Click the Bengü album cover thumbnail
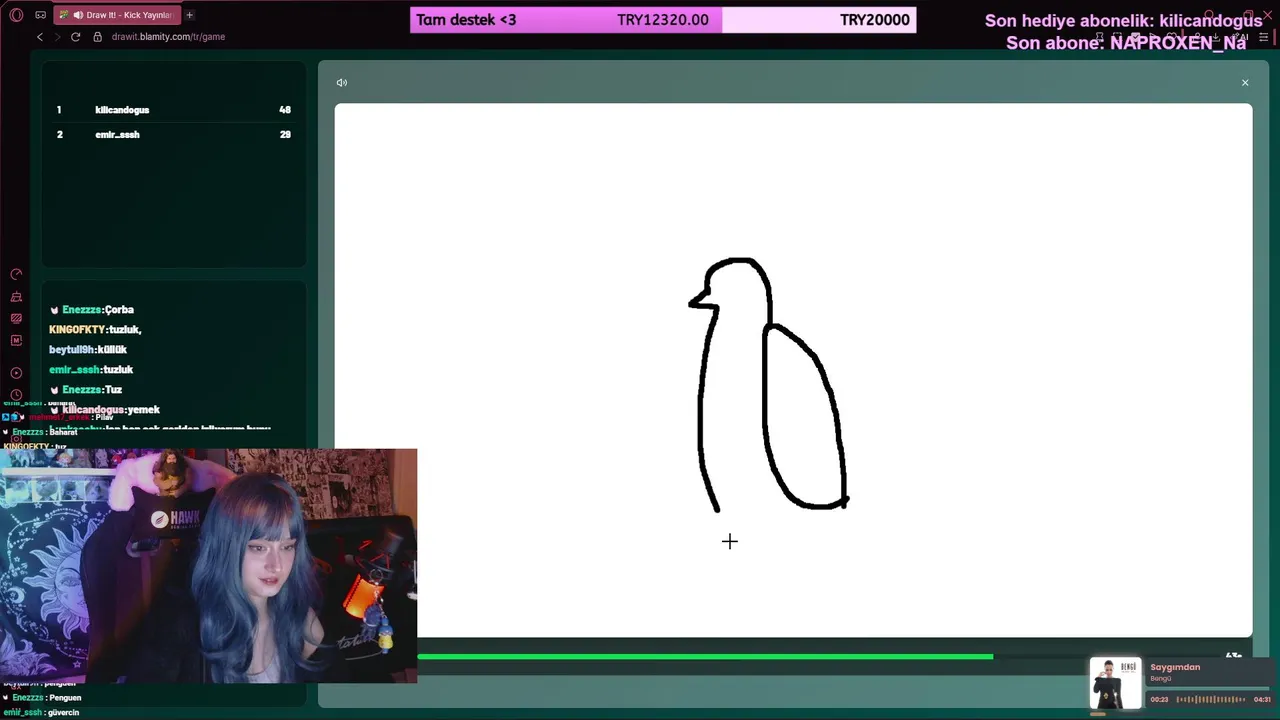Image resolution: width=1280 pixels, height=720 pixels. 1115,683
